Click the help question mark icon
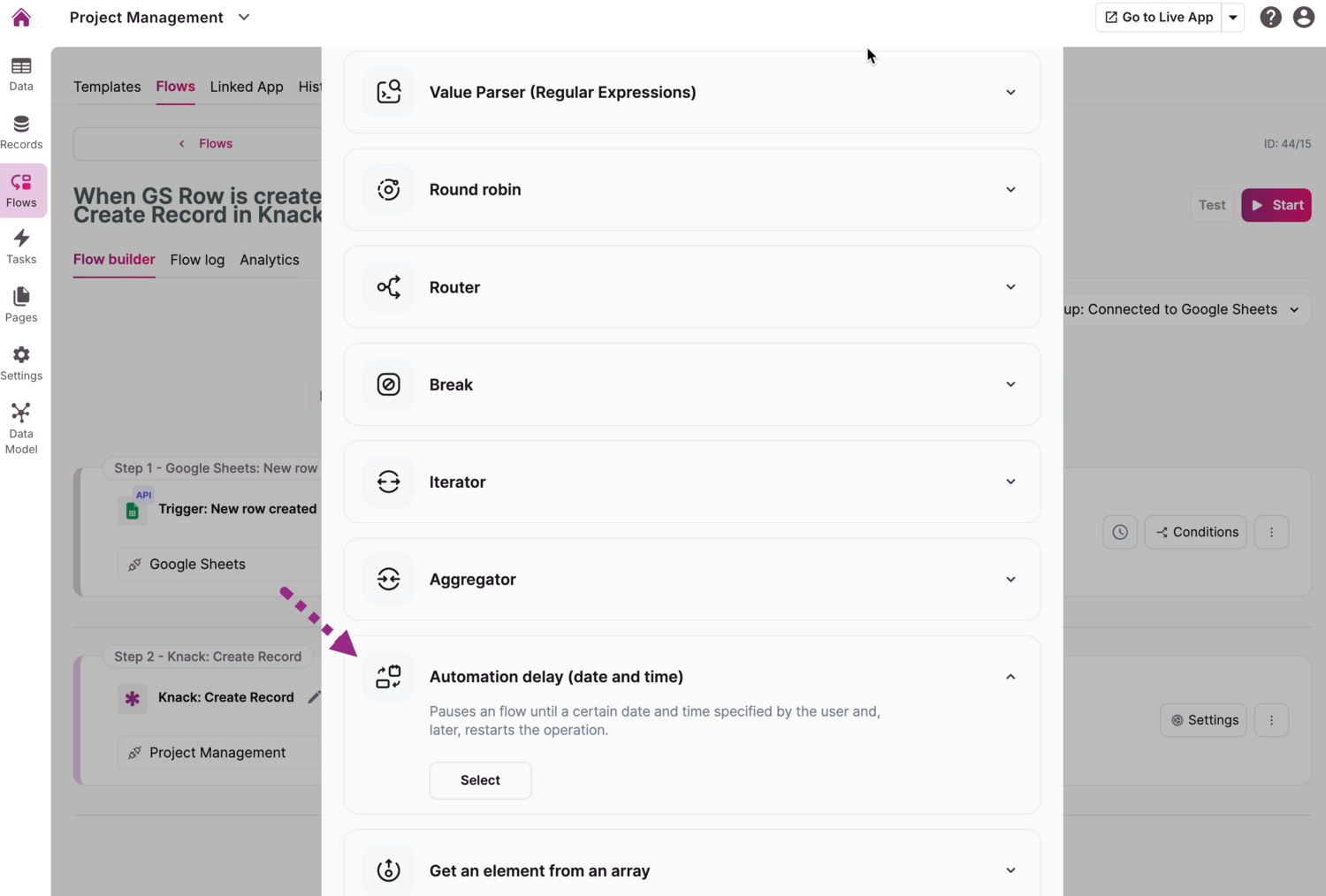The width and height of the screenshot is (1326, 896). point(1270,18)
